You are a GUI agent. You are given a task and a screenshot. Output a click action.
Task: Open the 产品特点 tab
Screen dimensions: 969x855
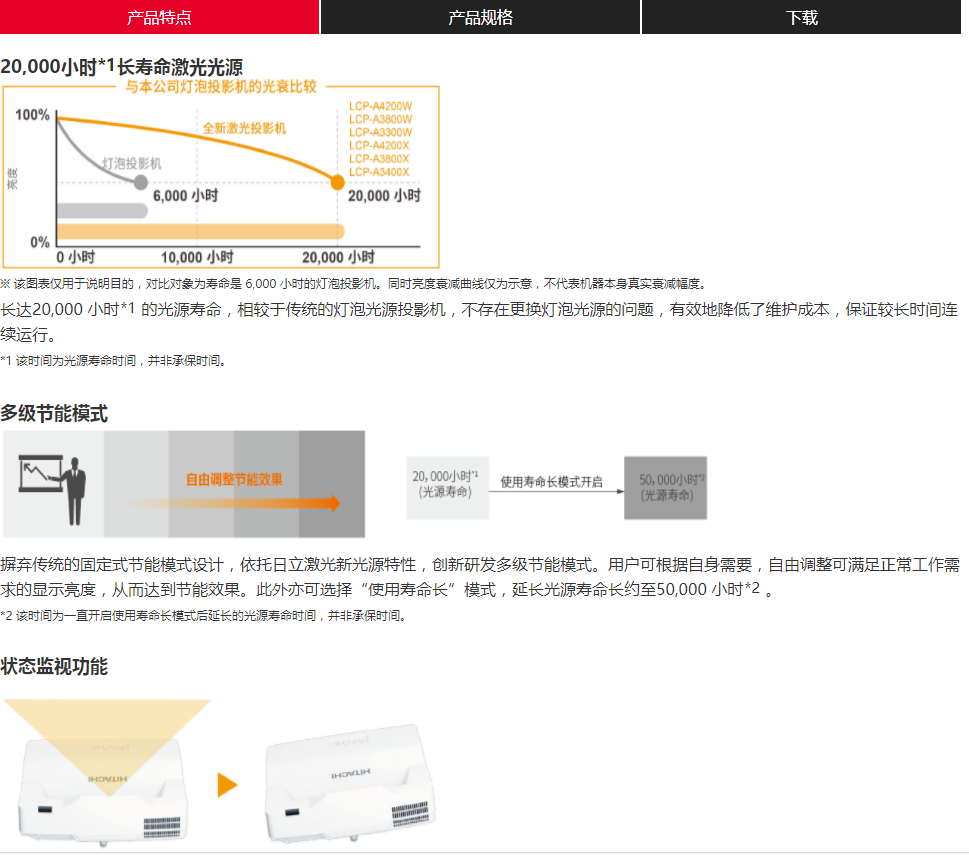pos(159,17)
